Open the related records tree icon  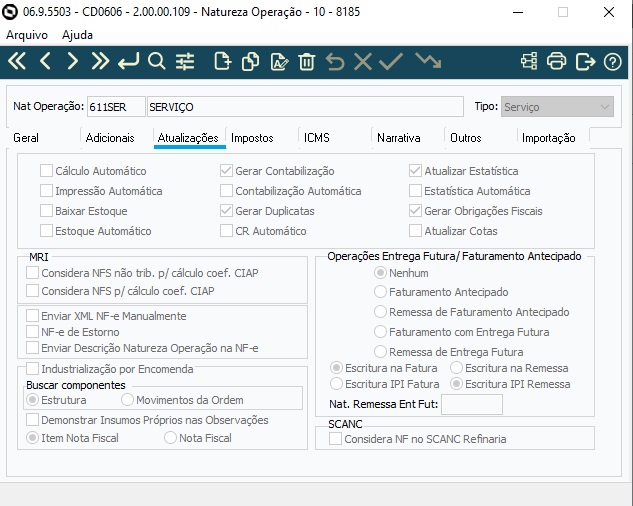coord(529,61)
